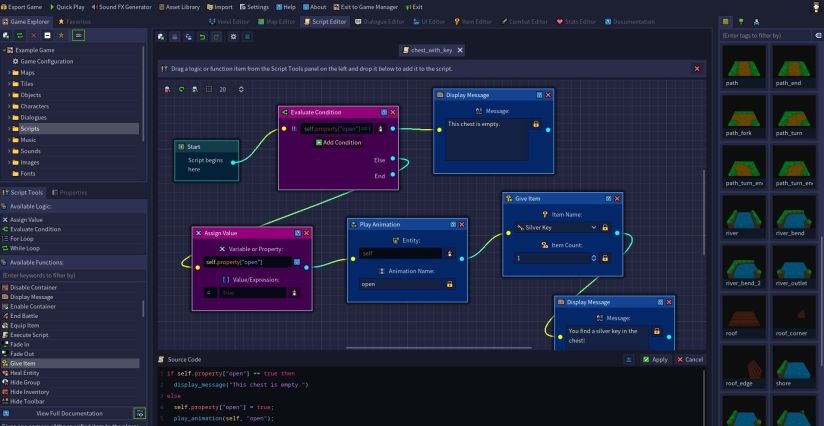Launch Quick Play

click(x=68, y=6)
